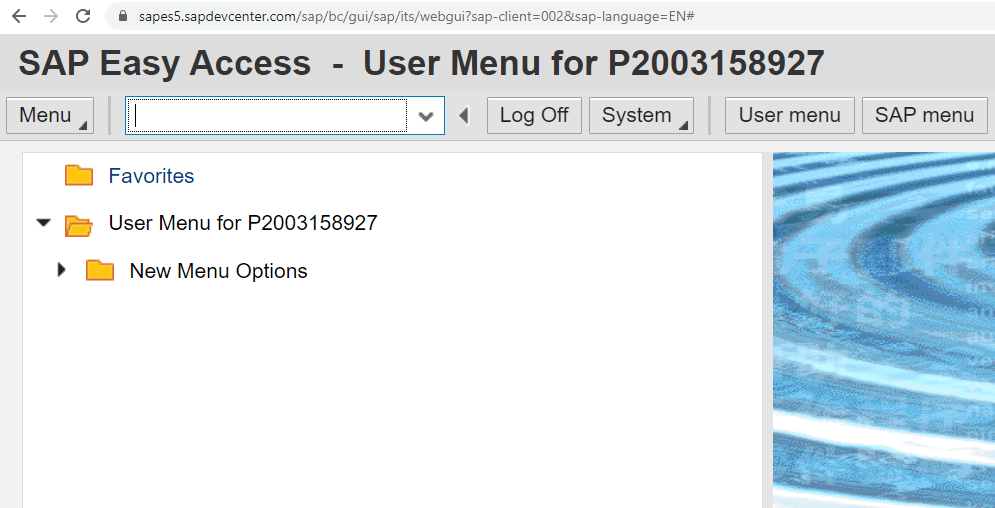995x508 pixels.
Task: Click the New Menu Options folder icon
Action: point(100,271)
